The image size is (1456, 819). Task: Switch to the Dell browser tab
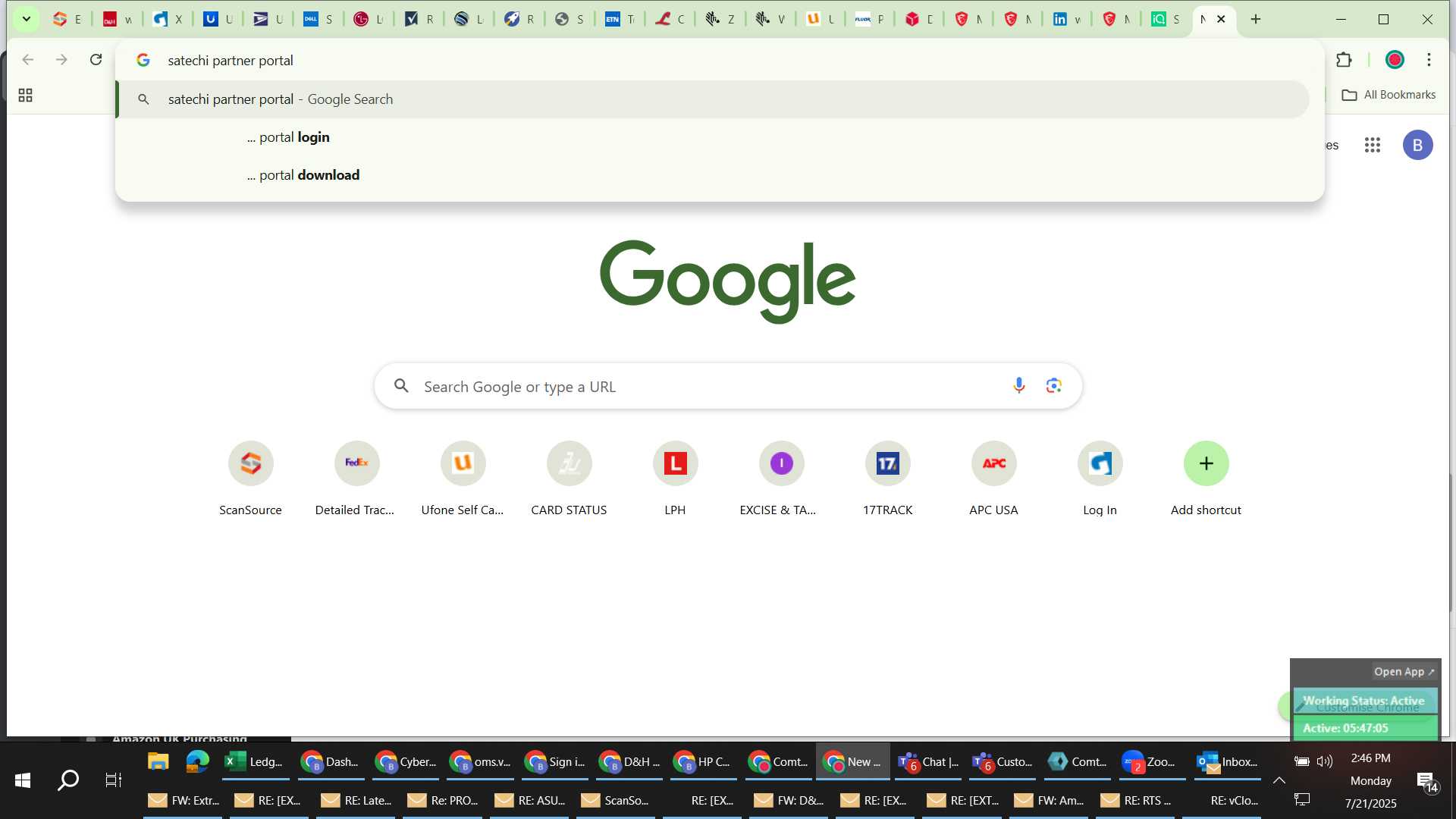coord(317,19)
